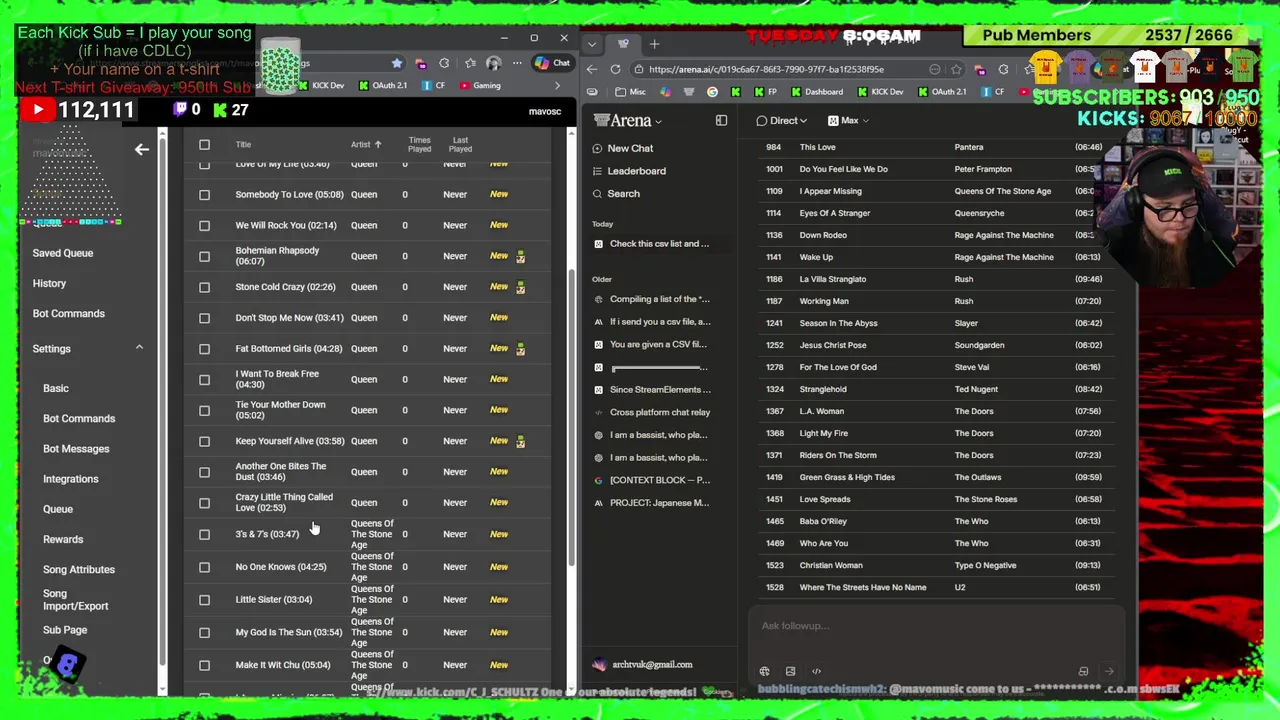This screenshot has width=1280, height=720.
Task: Check the box for We Will Rock You
Action: point(204,226)
